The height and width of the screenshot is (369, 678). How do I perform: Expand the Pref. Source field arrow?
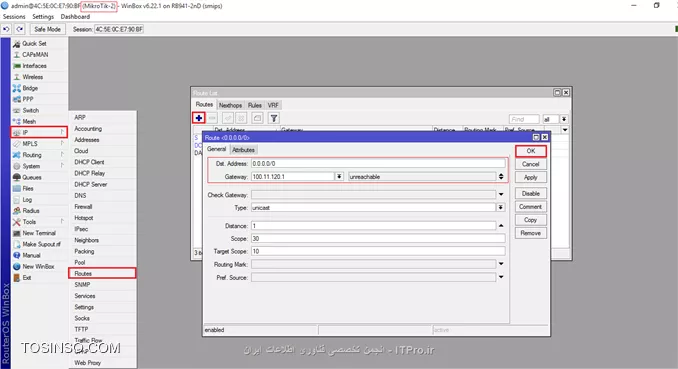coord(501,277)
